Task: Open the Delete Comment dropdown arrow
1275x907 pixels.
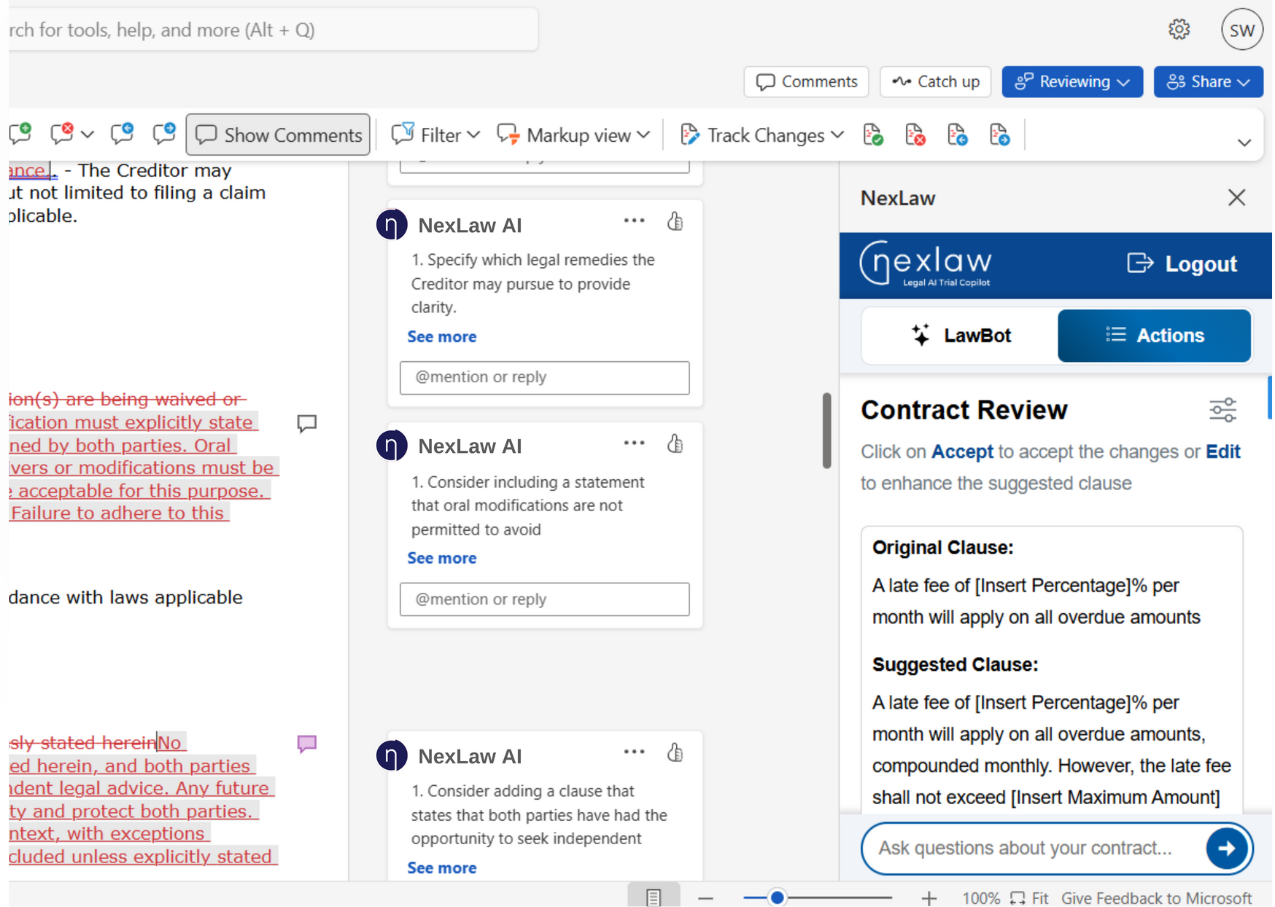Action: click(87, 135)
